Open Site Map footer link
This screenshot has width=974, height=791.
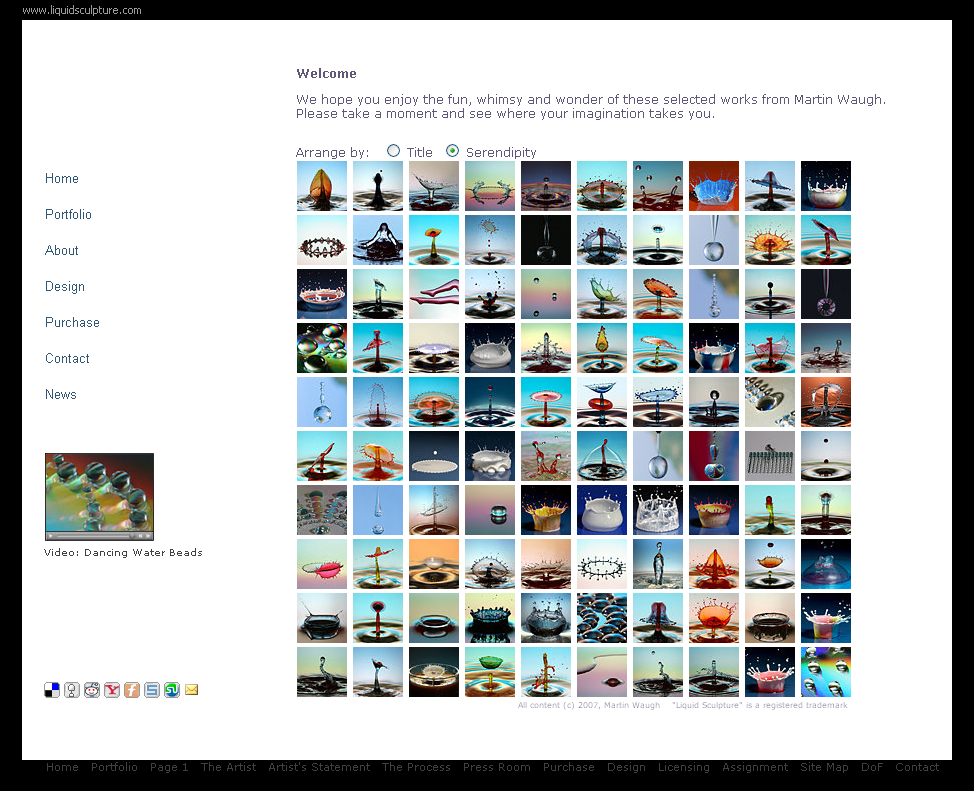(x=824, y=767)
